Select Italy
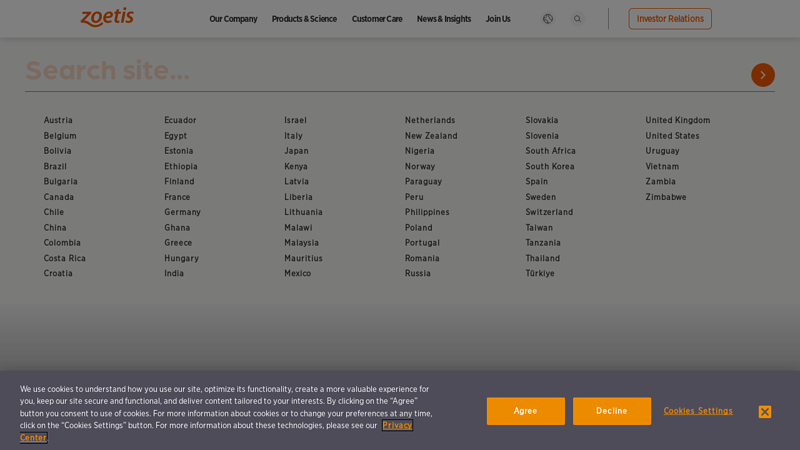800x450 pixels. point(293,136)
